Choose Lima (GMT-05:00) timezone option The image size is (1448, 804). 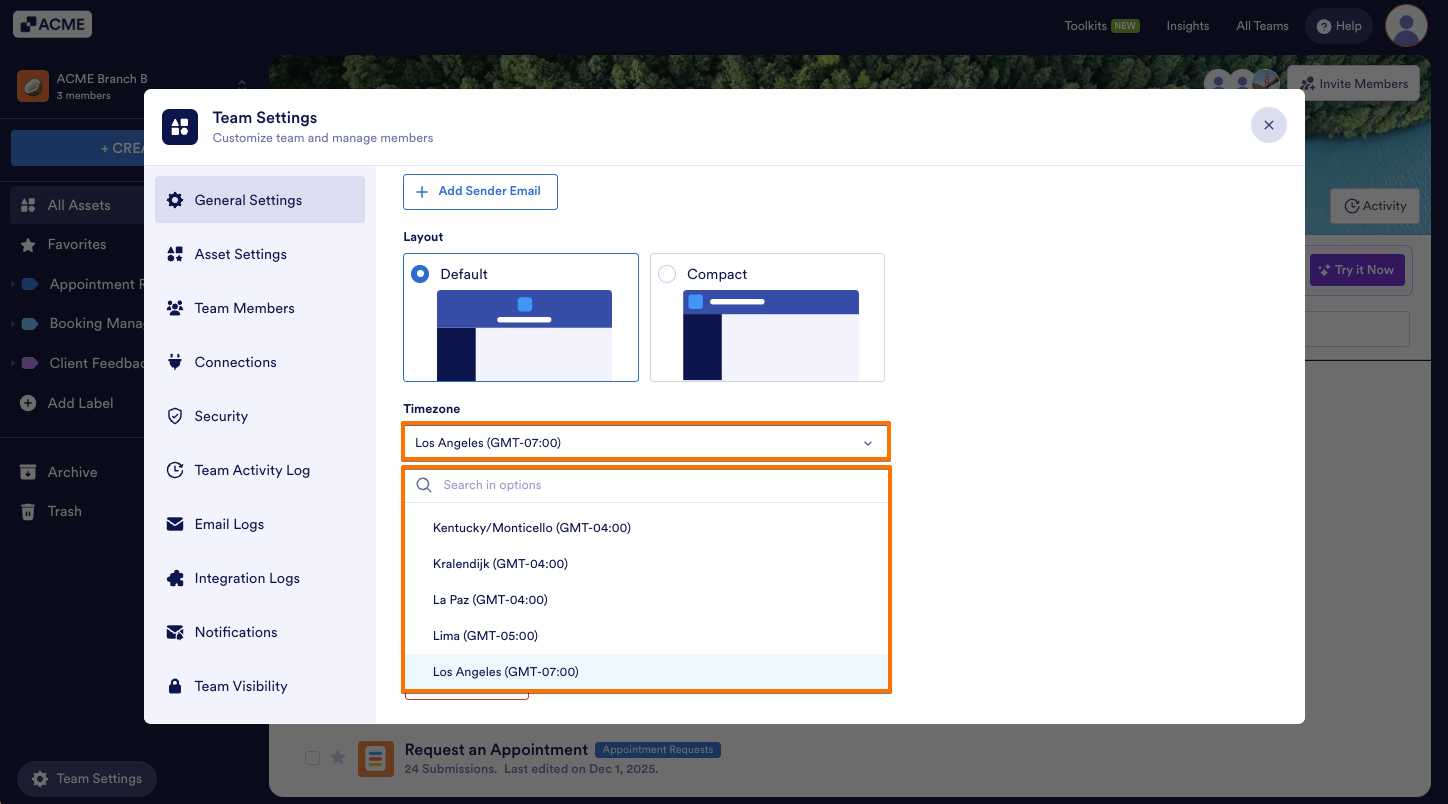pos(646,636)
